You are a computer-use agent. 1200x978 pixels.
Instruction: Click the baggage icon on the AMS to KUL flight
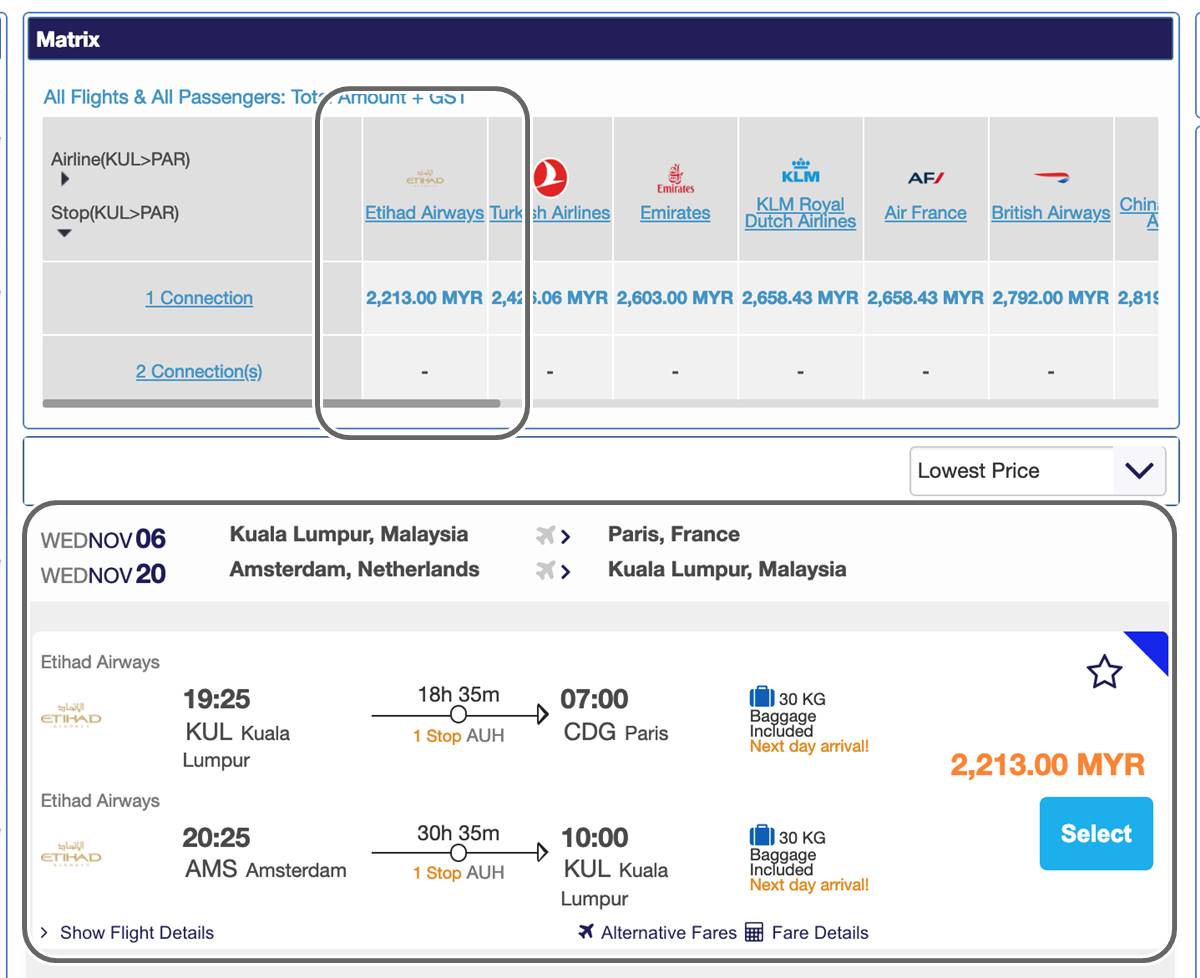click(762, 836)
